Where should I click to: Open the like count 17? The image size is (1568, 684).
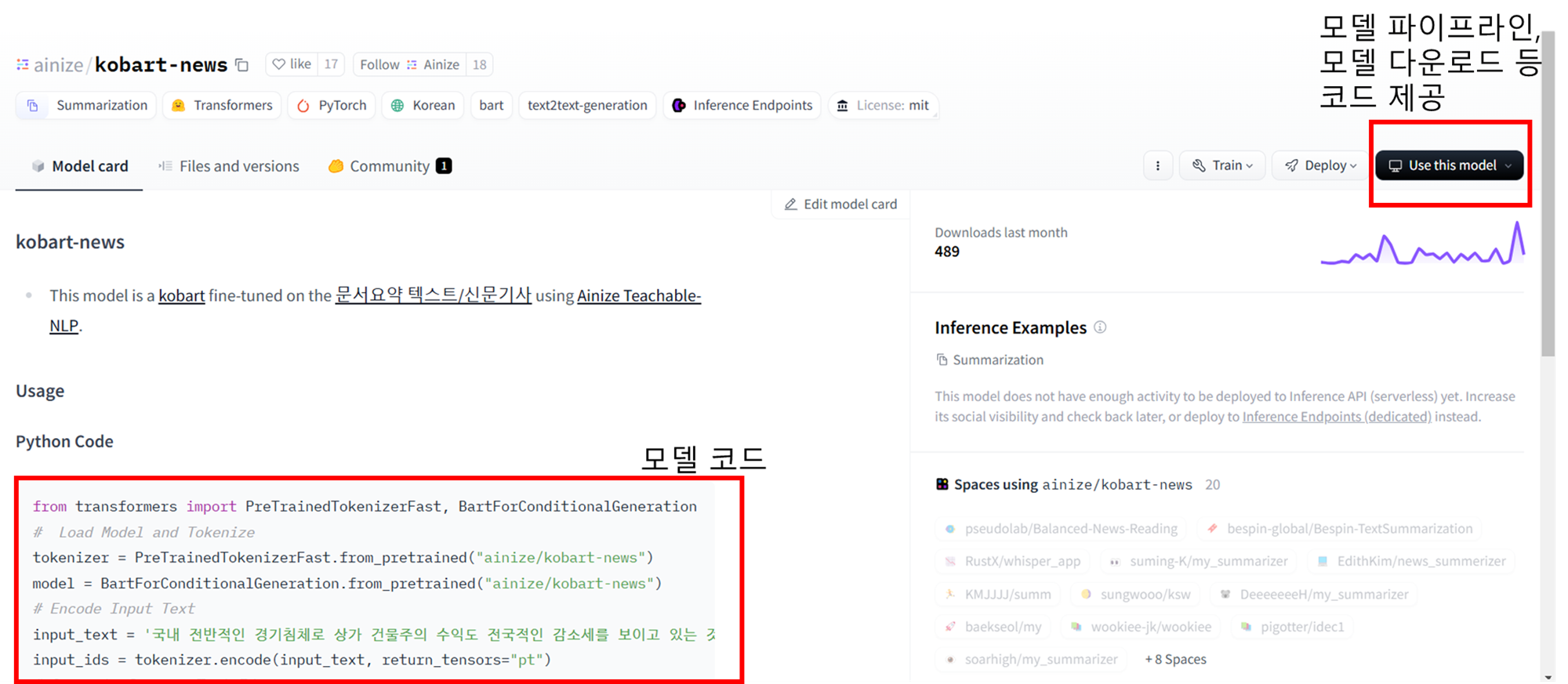point(331,64)
